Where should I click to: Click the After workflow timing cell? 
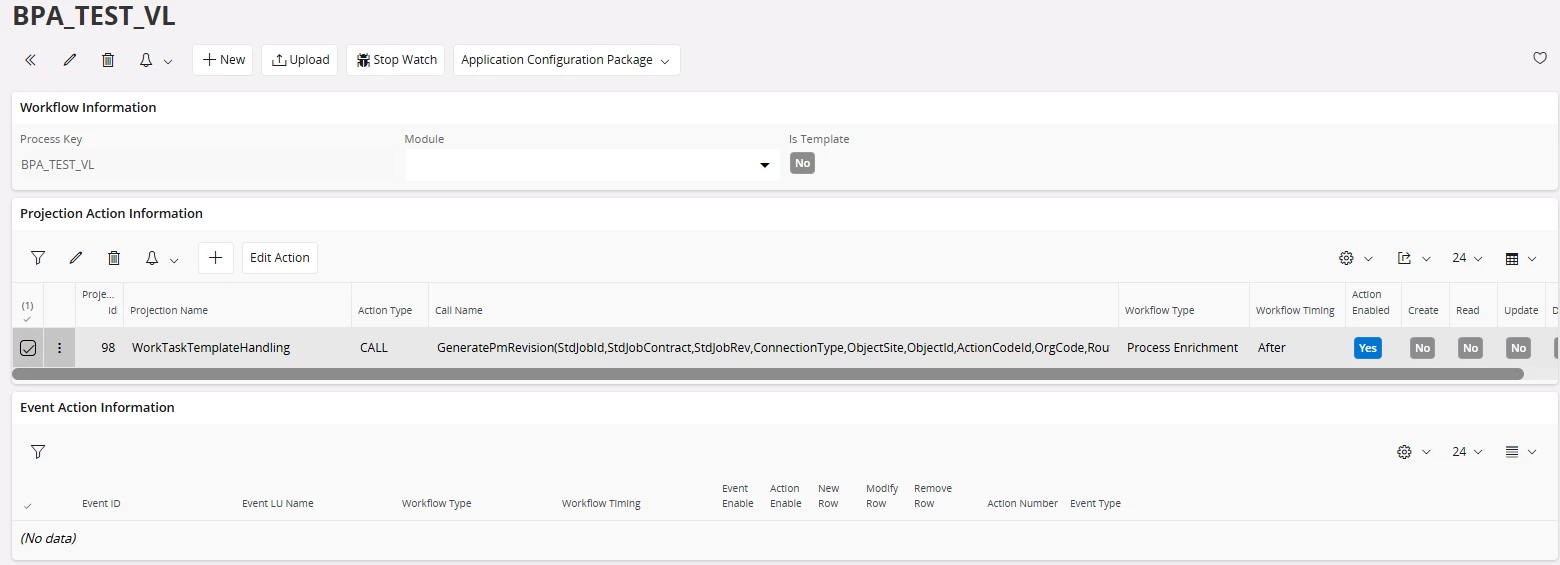point(1297,348)
